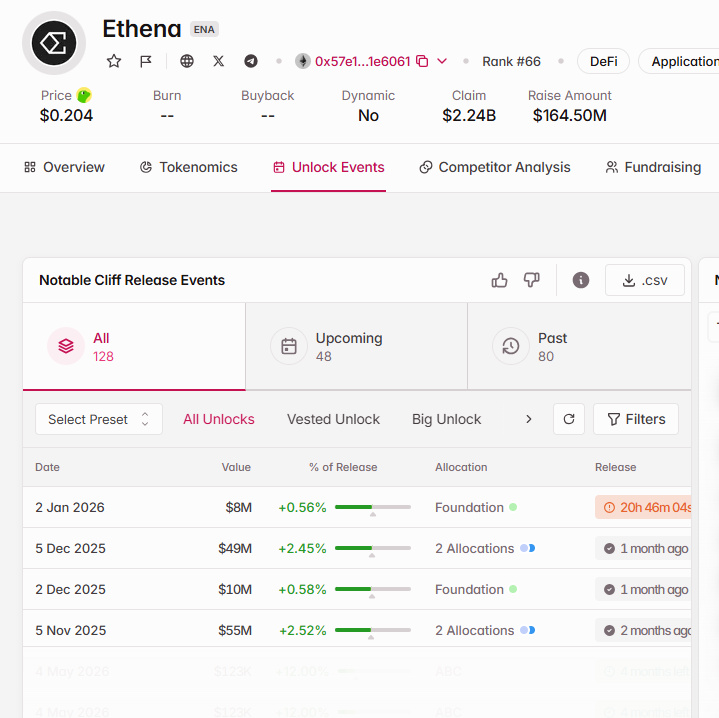This screenshot has width=719, height=718.
Task: Click the ENA ticker badge
Action: 204,29
